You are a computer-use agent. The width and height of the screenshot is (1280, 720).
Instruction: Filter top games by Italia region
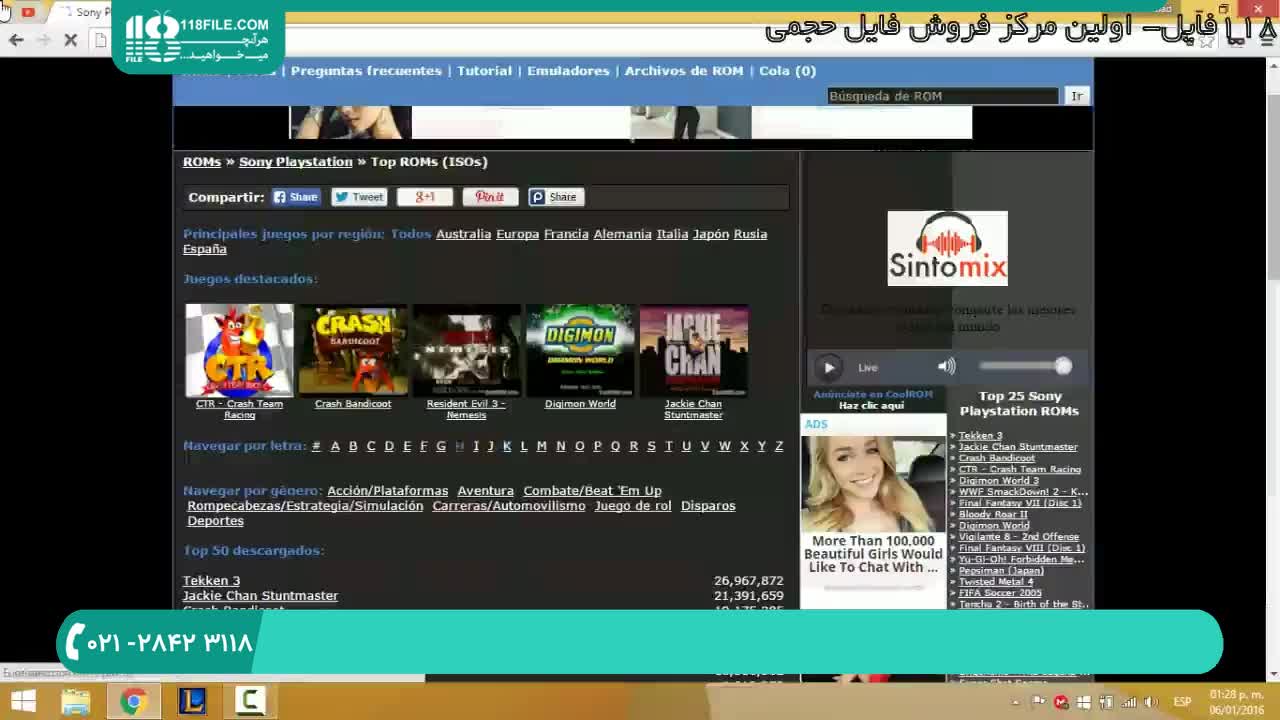coord(672,234)
